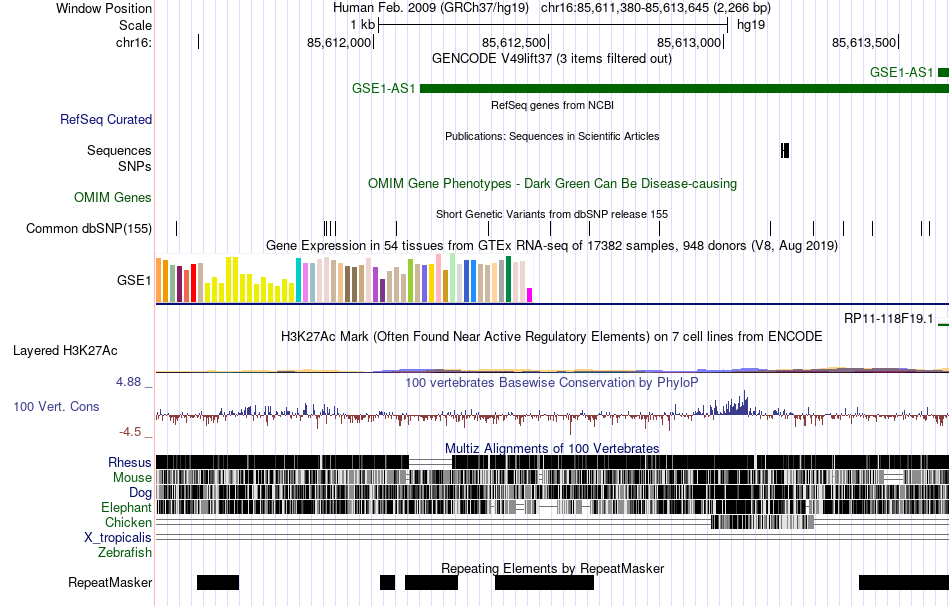
Task: Click the 100 Vert. Cons track label
Action: 56,407
